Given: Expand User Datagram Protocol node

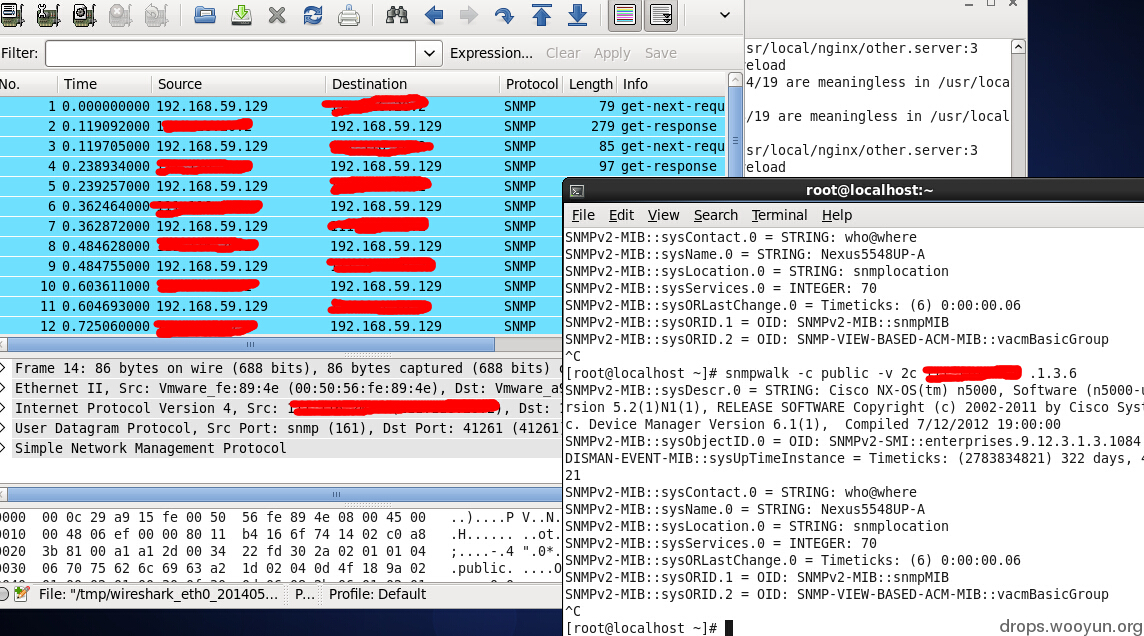Looking at the screenshot, I should 4,427.
